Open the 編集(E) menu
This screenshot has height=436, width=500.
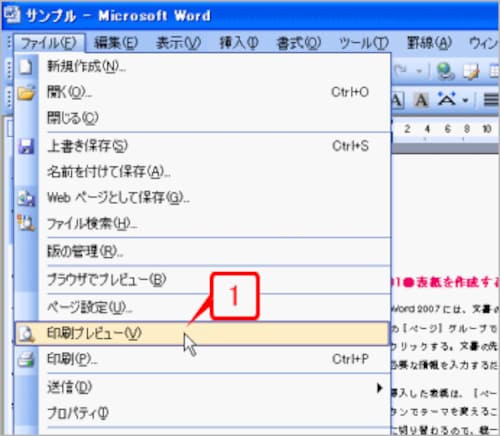[x=116, y=43]
